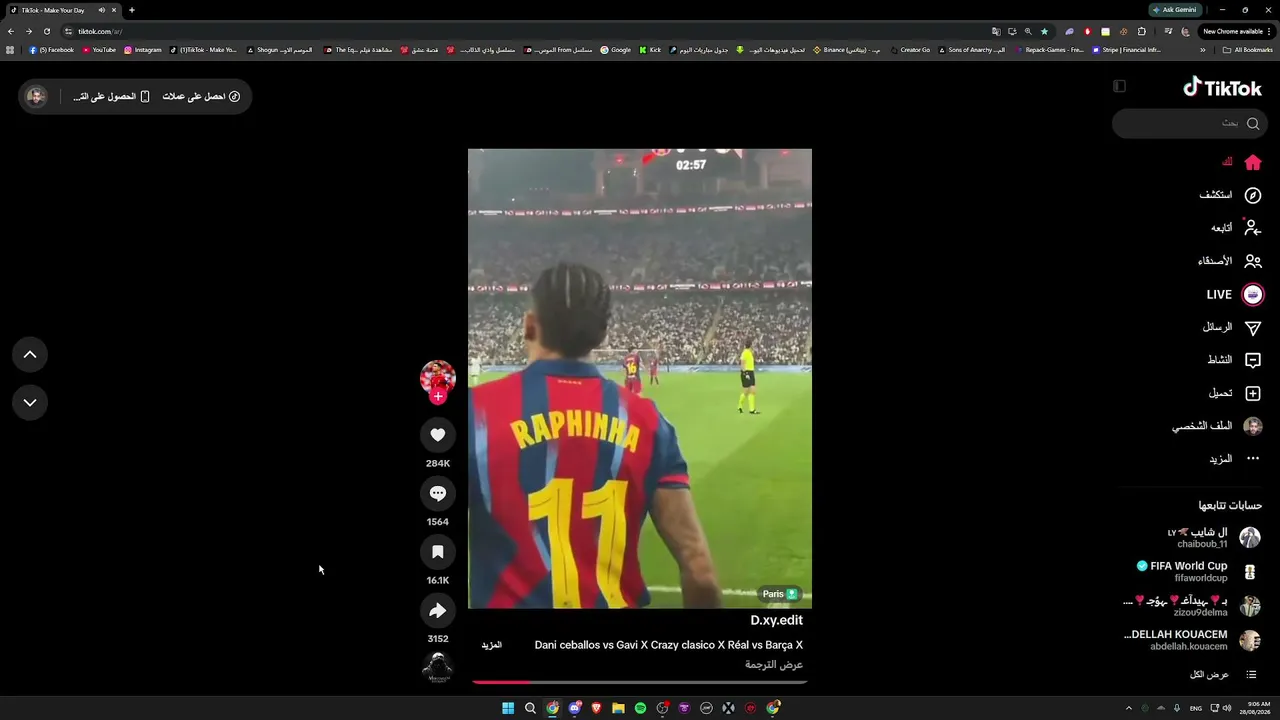Click Get Coins (احصل على عملات) button
The height and width of the screenshot is (720, 1280).
[201, 97]
